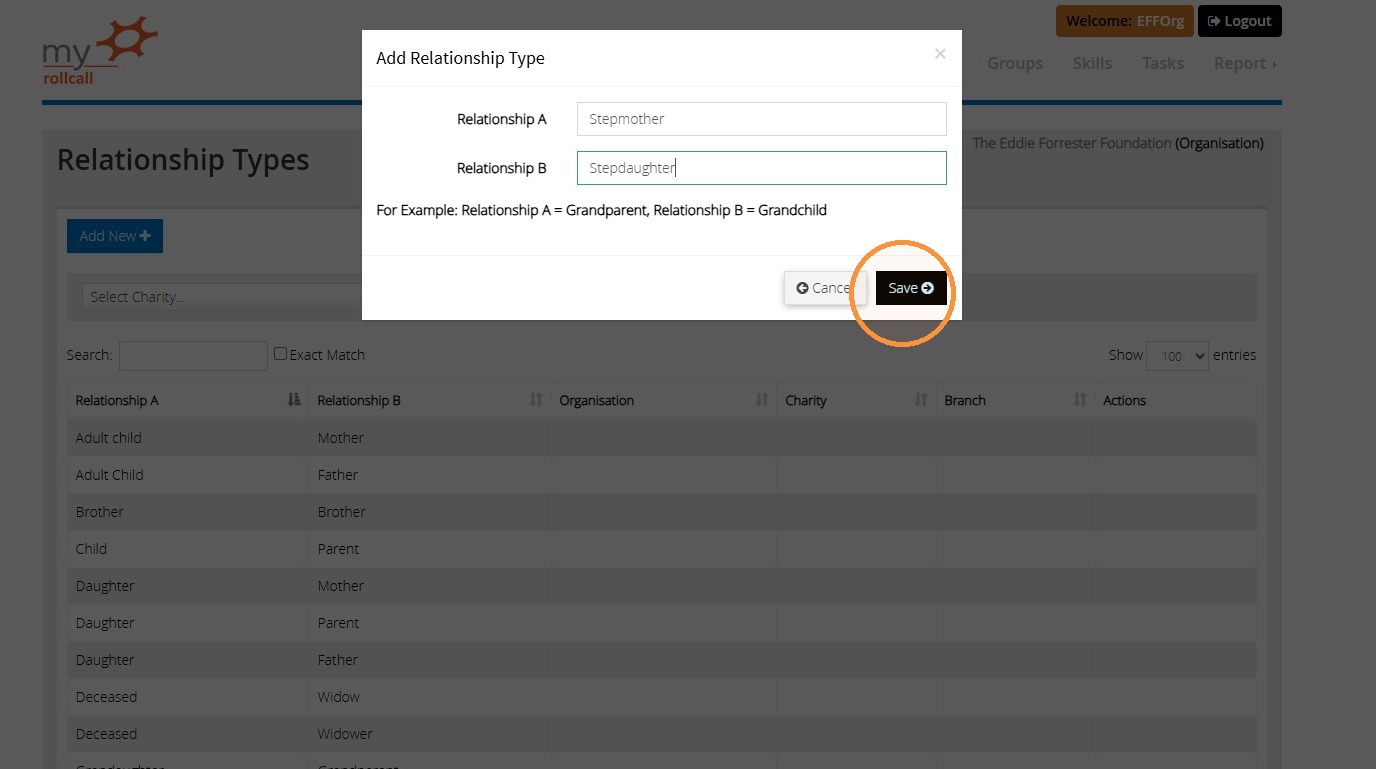
Task: Select the Daughter cell paired with Mother
Action: [188, 586]
